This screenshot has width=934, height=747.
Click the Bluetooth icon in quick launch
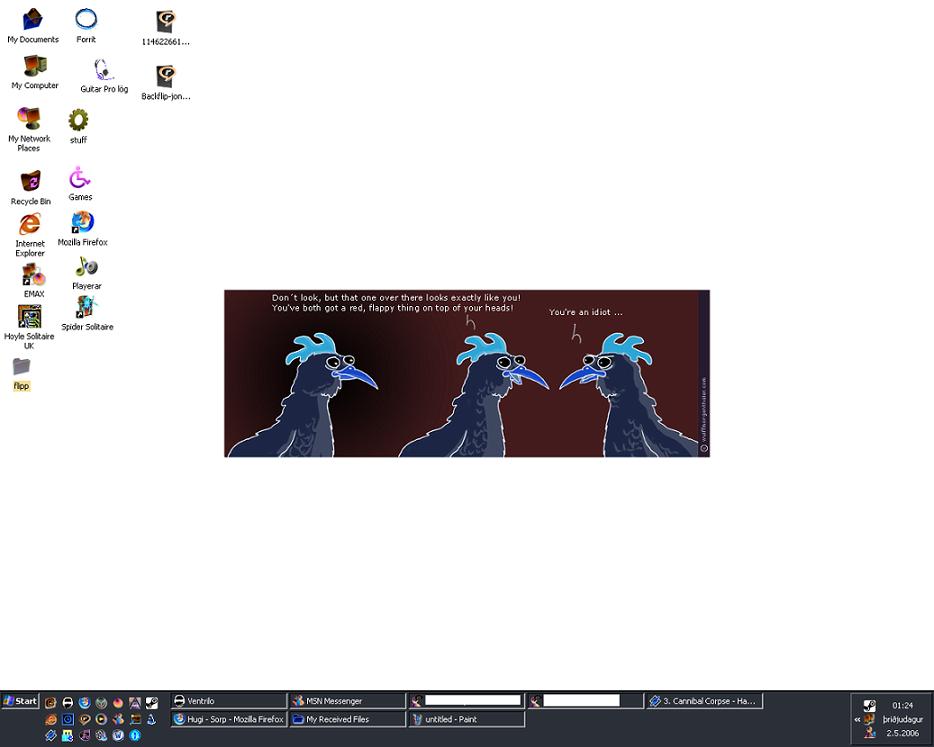pyautogui.click(x=135, y=736)
